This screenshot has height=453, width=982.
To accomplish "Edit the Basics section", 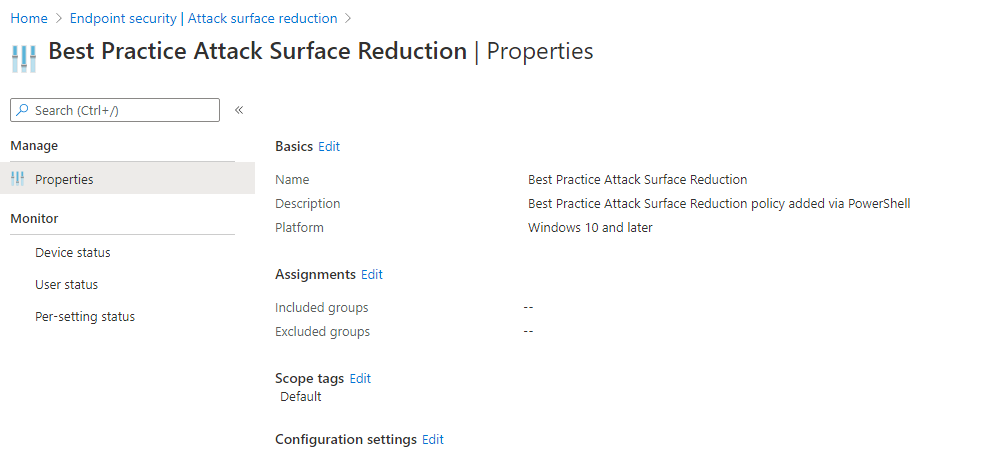I will [x=329, y=146].
